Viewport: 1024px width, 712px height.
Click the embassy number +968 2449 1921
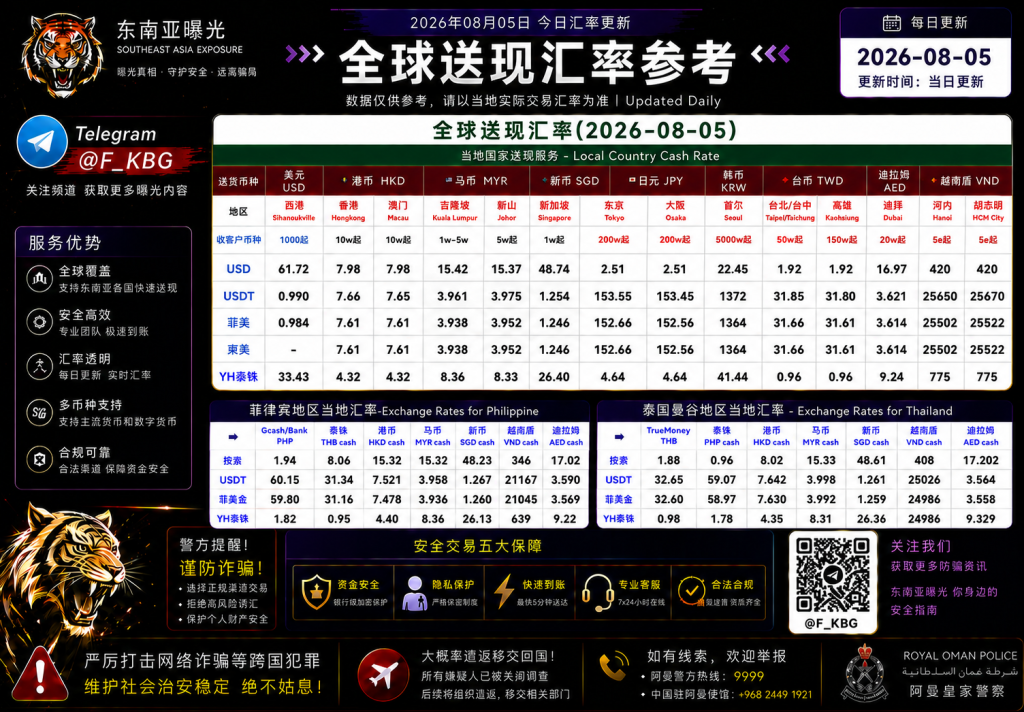tap(775, 694)
